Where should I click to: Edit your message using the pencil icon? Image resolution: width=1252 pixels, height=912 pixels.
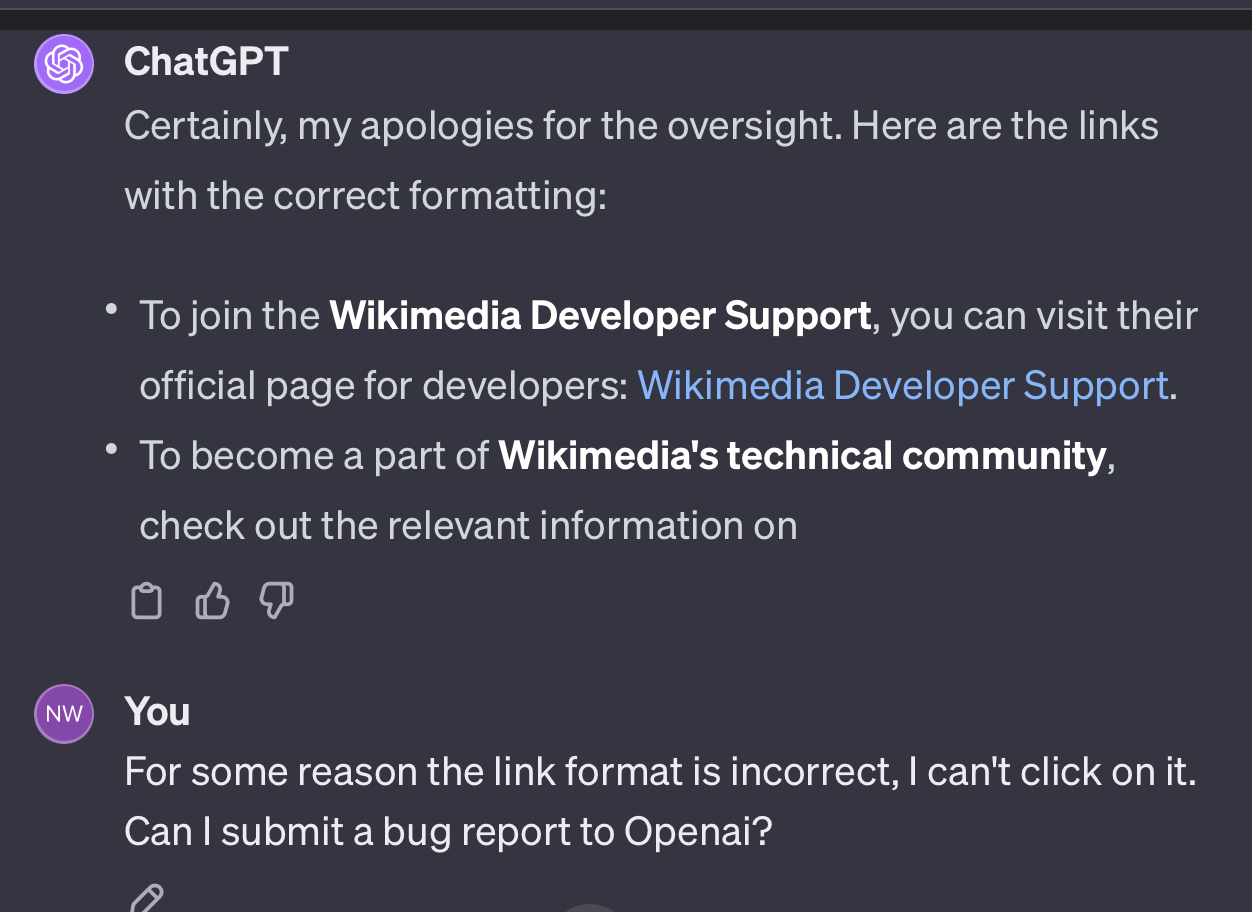click(147, 897)
